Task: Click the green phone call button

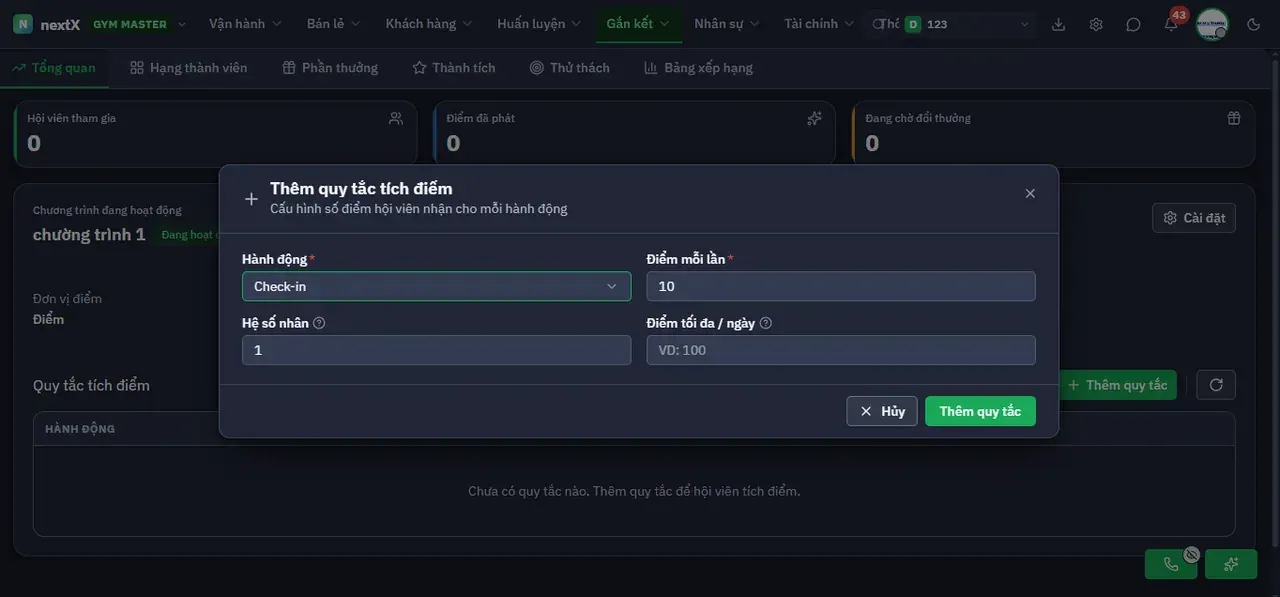Action: coord(1171,564)
